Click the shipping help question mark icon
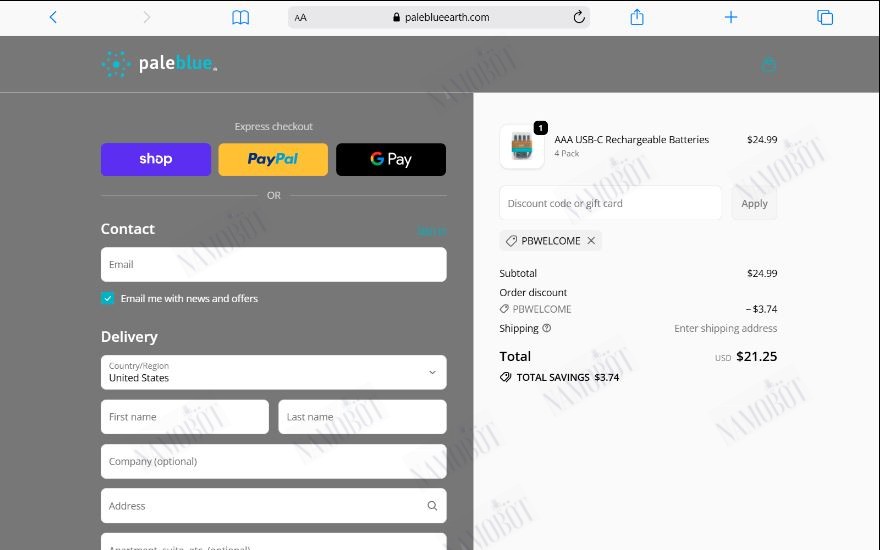The width and height of the screenshot is (880, 550). tap(546, 328)
